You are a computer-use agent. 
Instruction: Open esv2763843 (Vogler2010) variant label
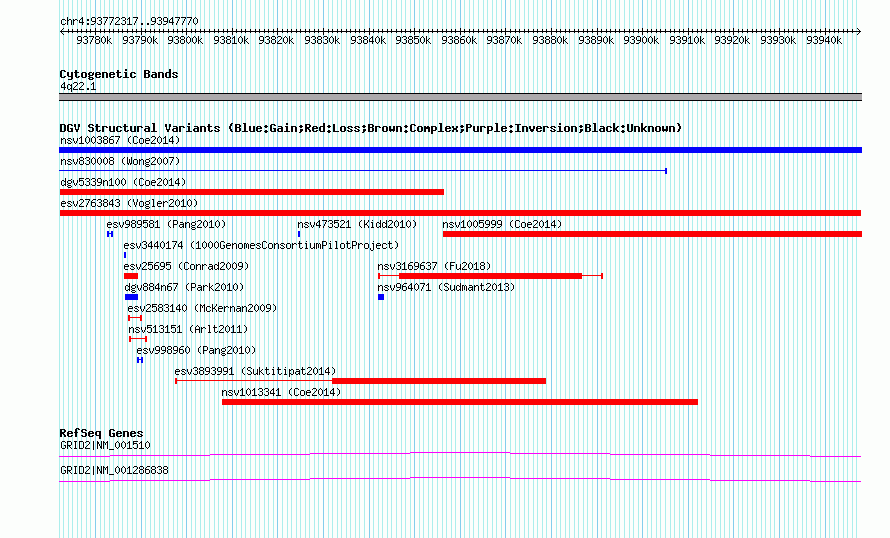(x=129, y=203)
